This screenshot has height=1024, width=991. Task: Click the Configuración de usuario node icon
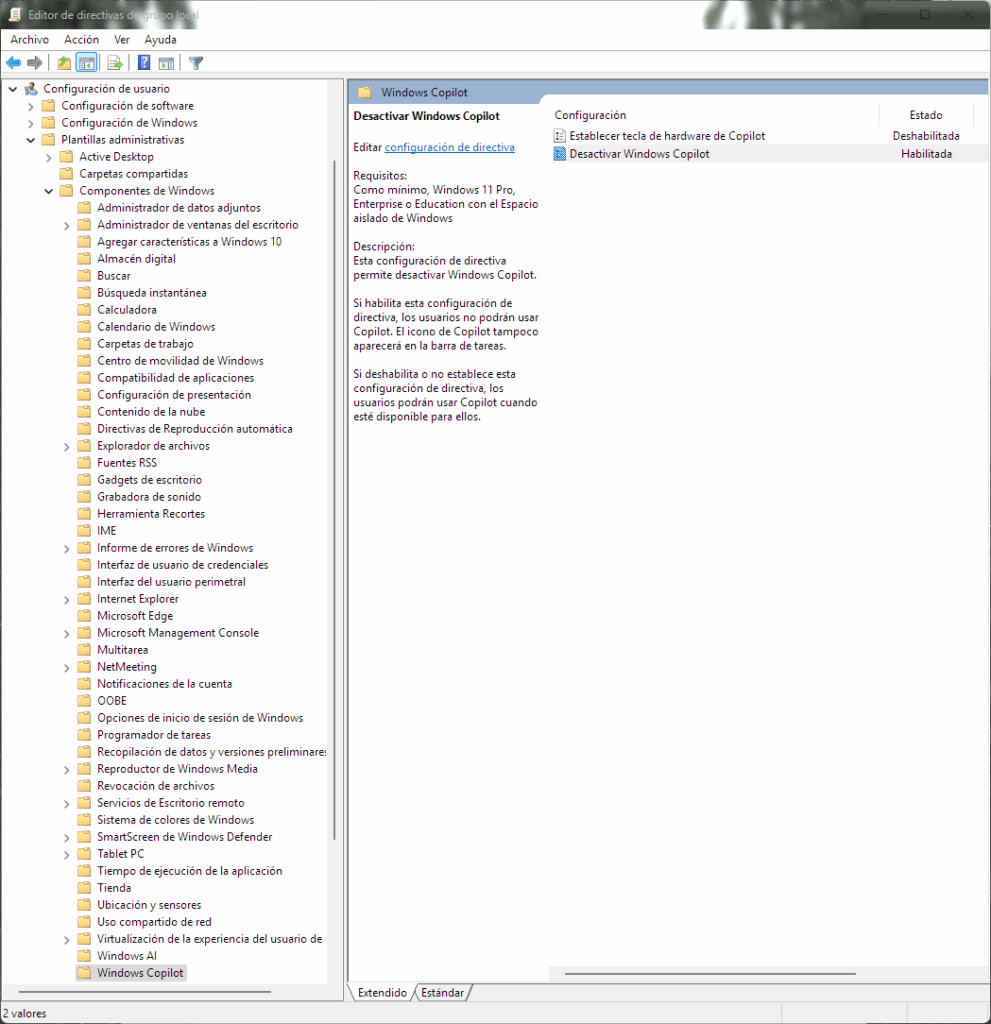(31, 89)
